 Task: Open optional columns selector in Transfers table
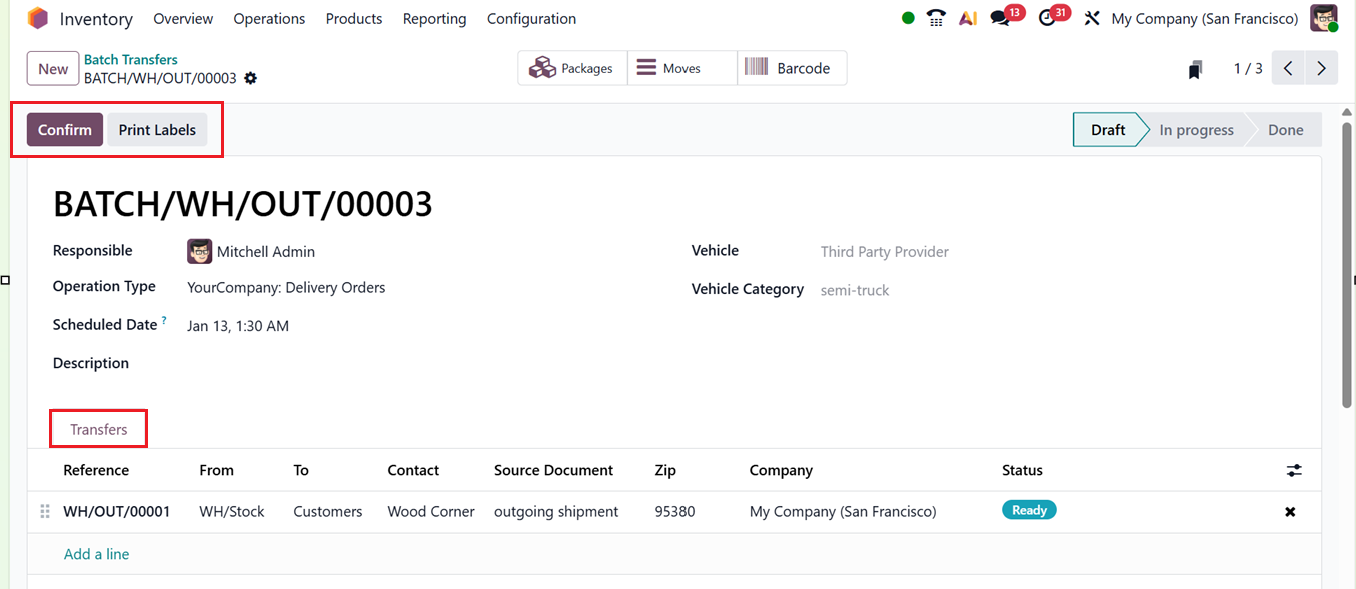click(1294, 470)
